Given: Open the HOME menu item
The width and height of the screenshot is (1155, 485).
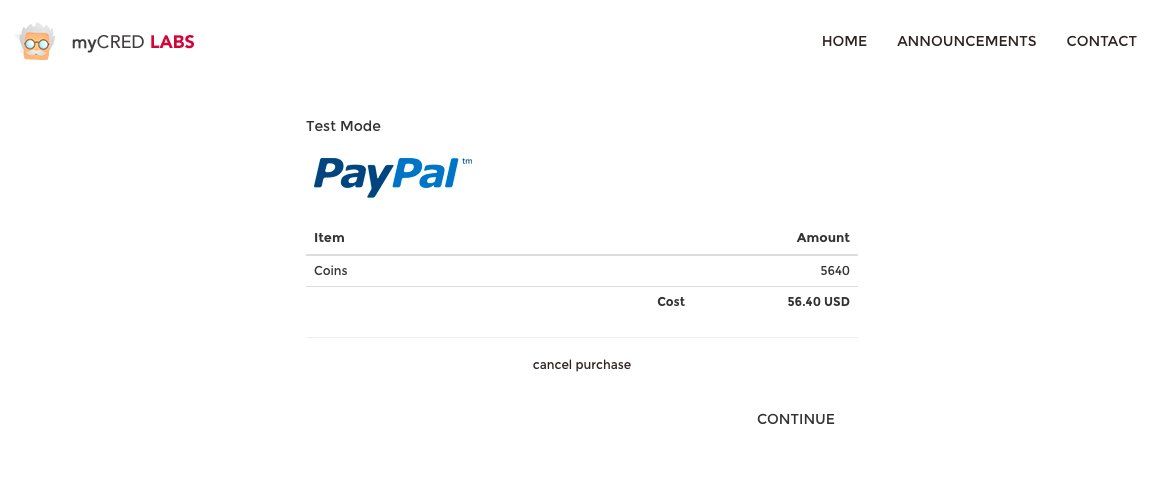Looking at the screenshot, I should tap(844, 41).
